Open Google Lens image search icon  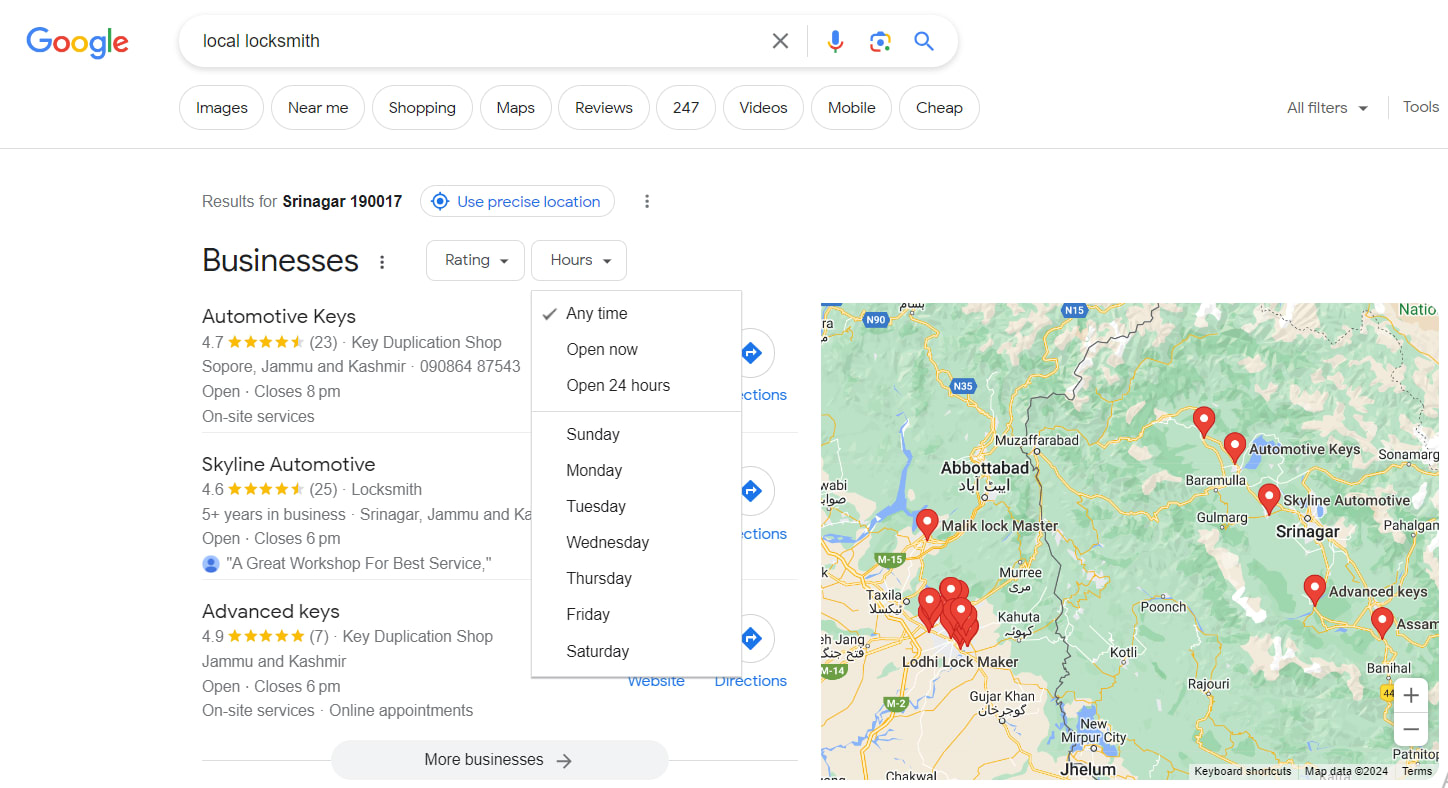[880, 41]
